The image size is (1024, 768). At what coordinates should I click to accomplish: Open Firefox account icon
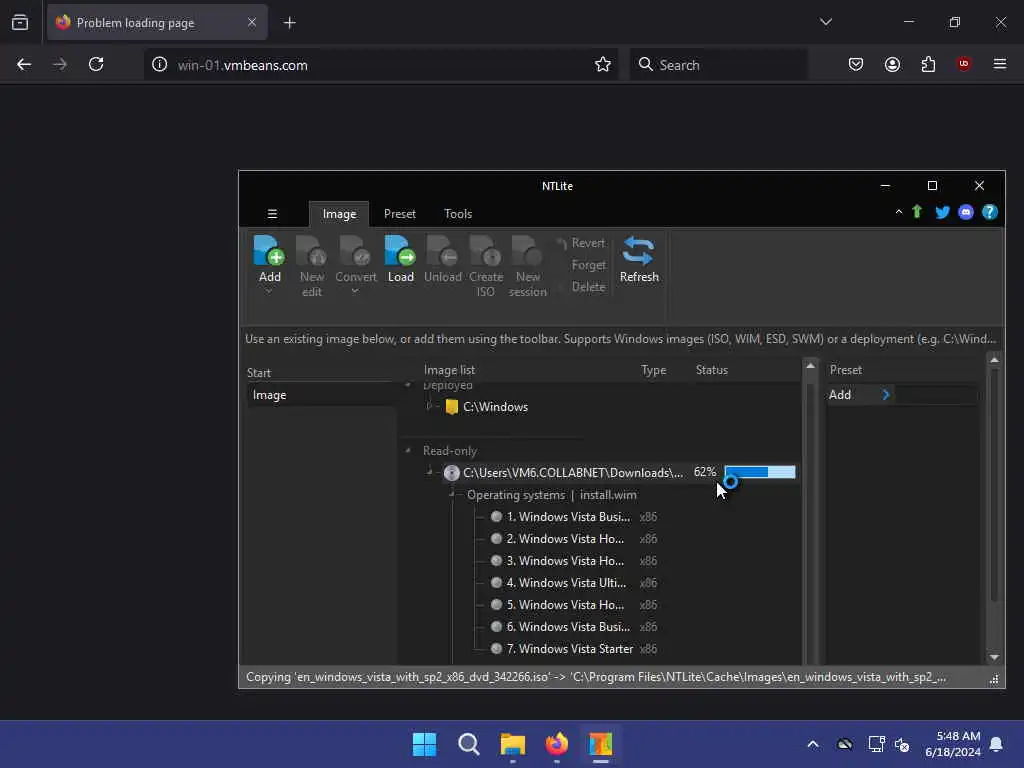coord(892,64)
